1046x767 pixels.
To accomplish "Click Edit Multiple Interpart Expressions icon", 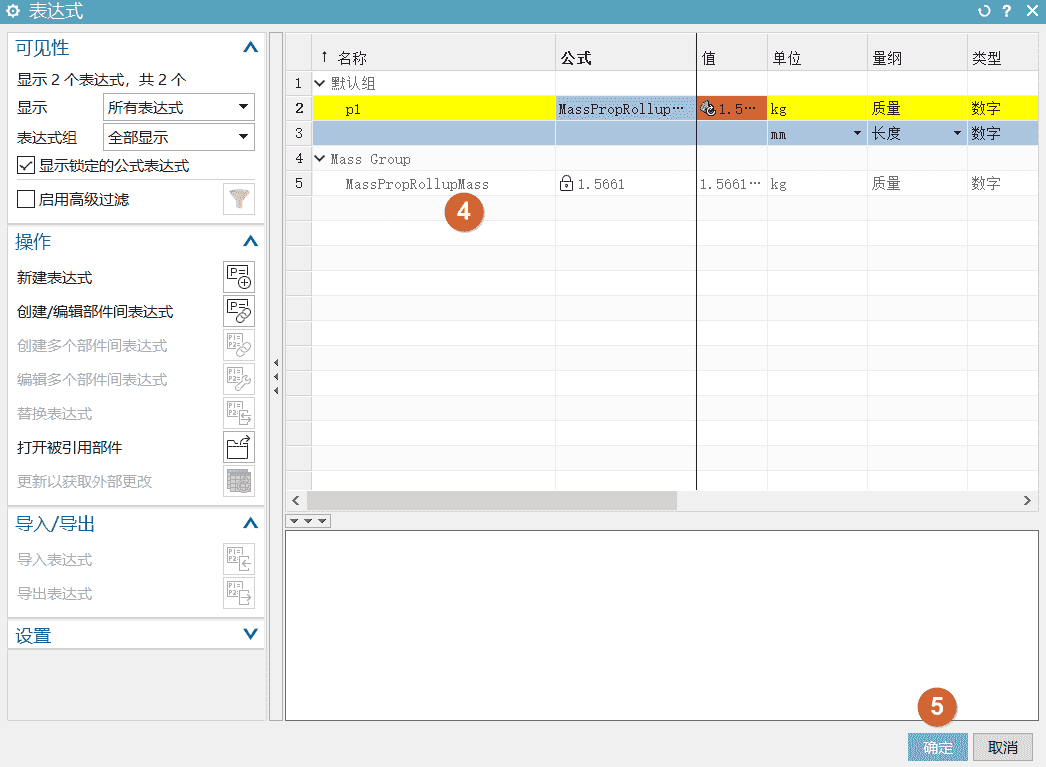I will 239,379.
